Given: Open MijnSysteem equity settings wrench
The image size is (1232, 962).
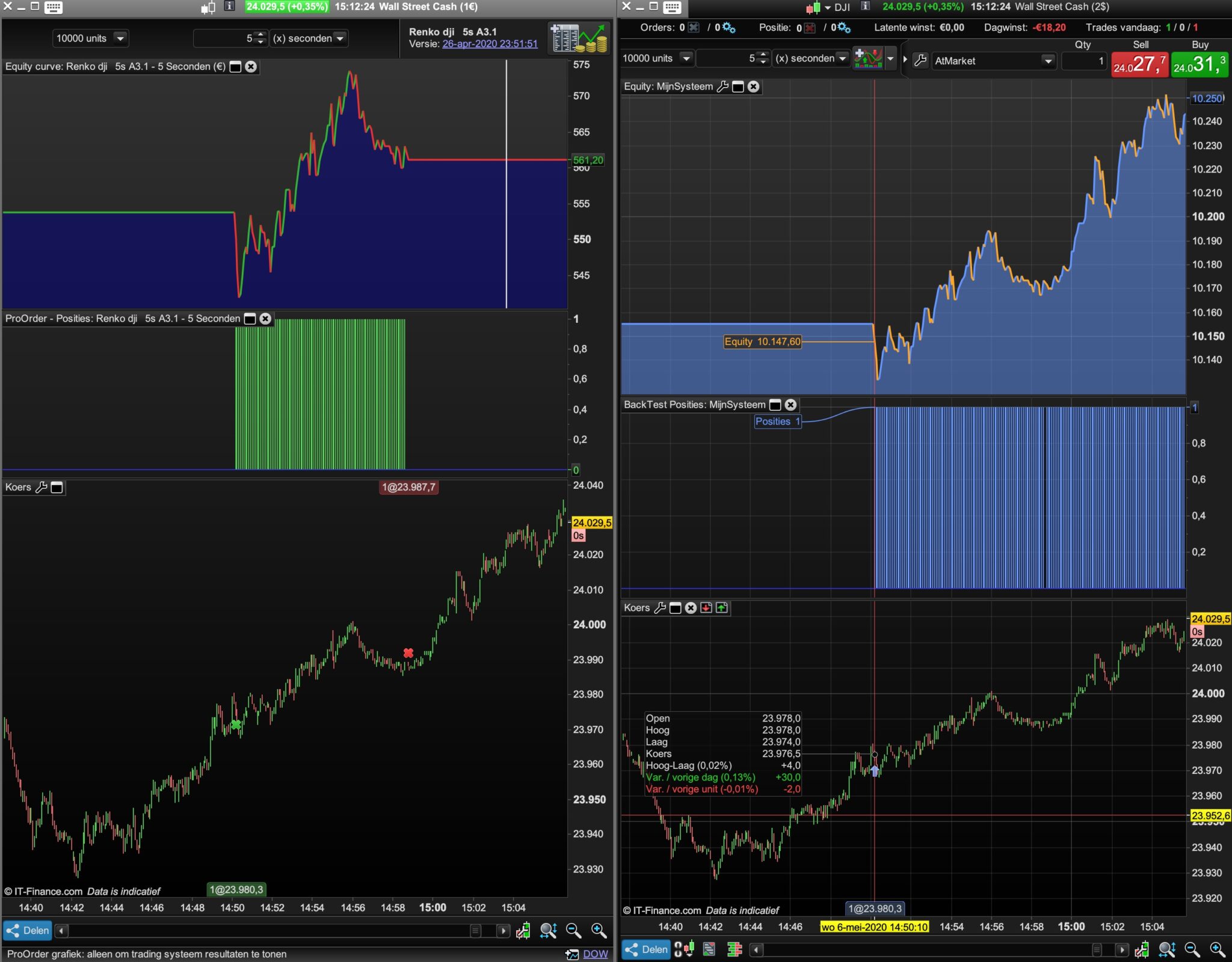Looking at the screenshot, I should click(x=723, y=87).
